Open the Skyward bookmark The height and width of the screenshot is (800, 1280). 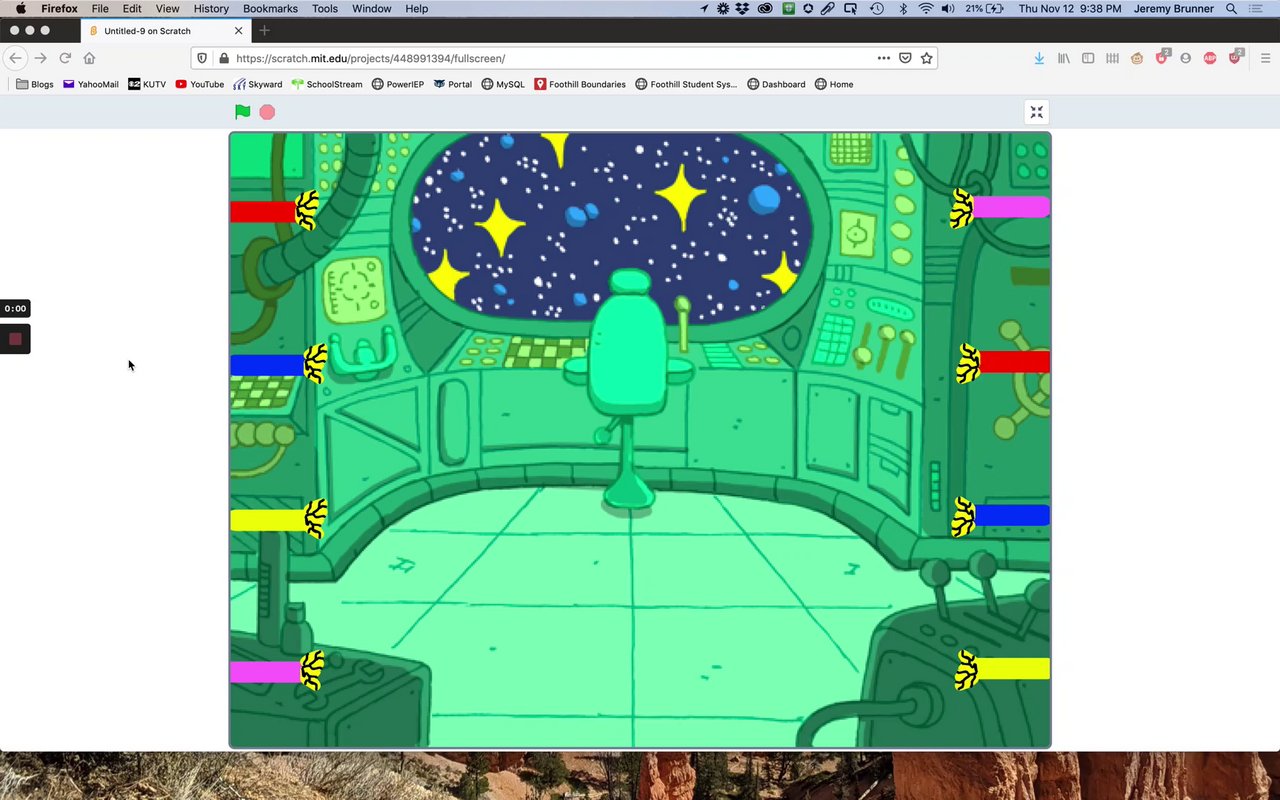pos(258,84)
